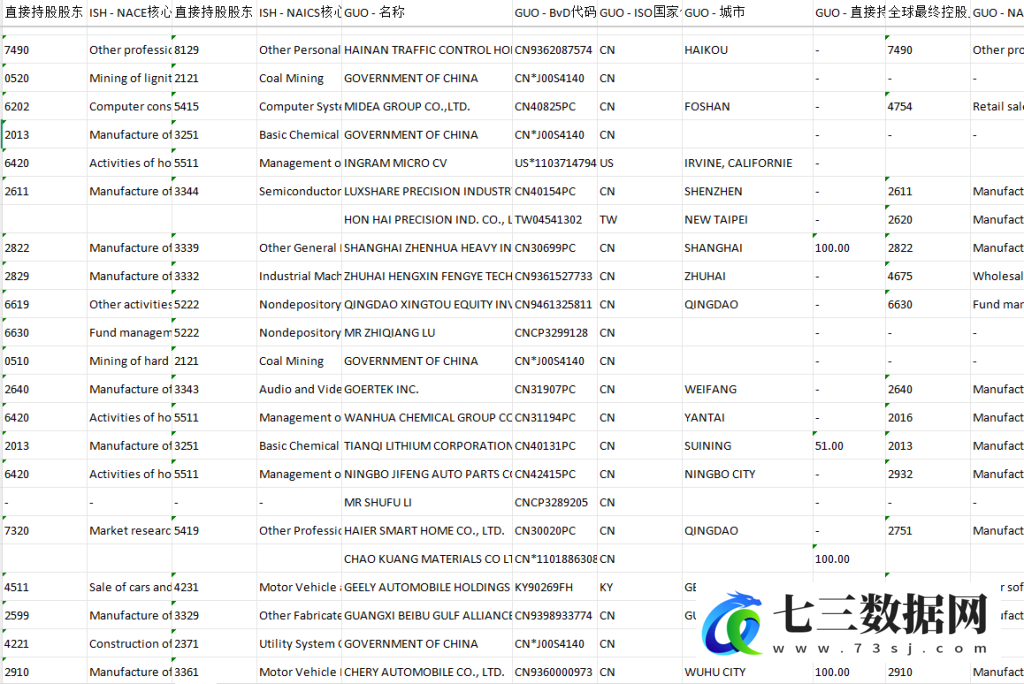Click BvD code CN40825PC
The image size is (1024, 684).
tap(555, 106)
